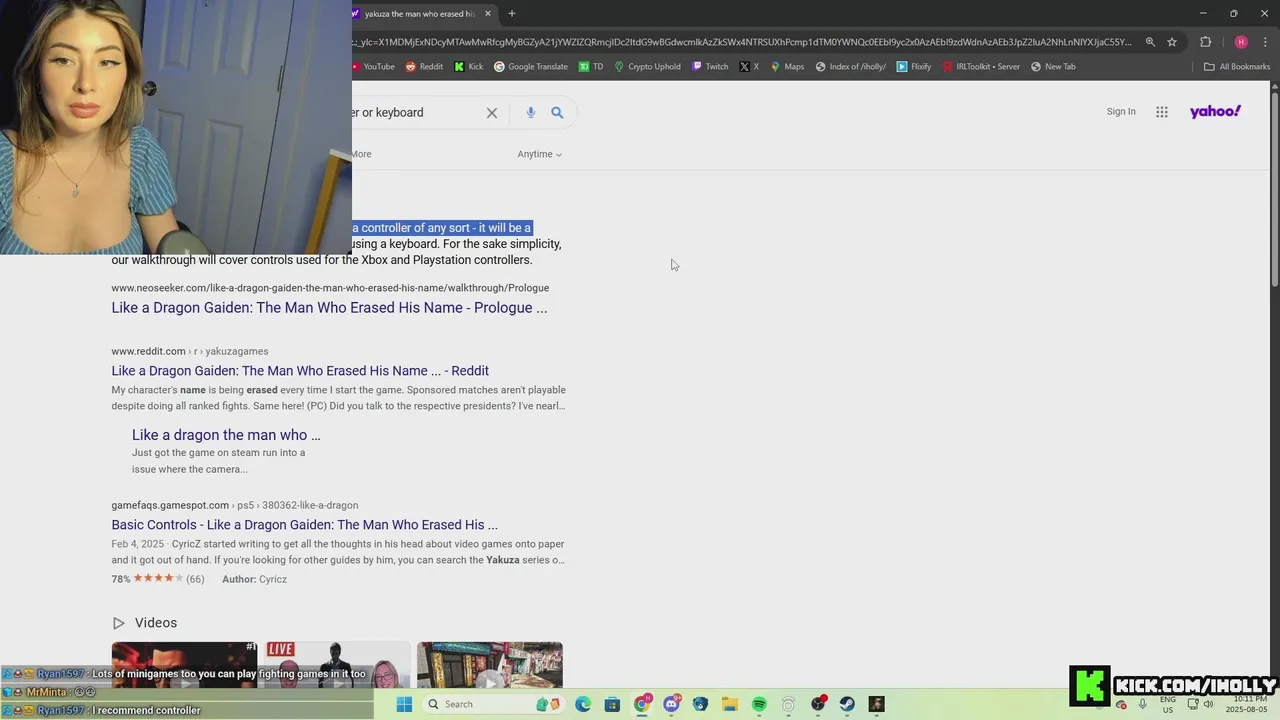Open the Anytime time filter dropdown

[540, 154]
